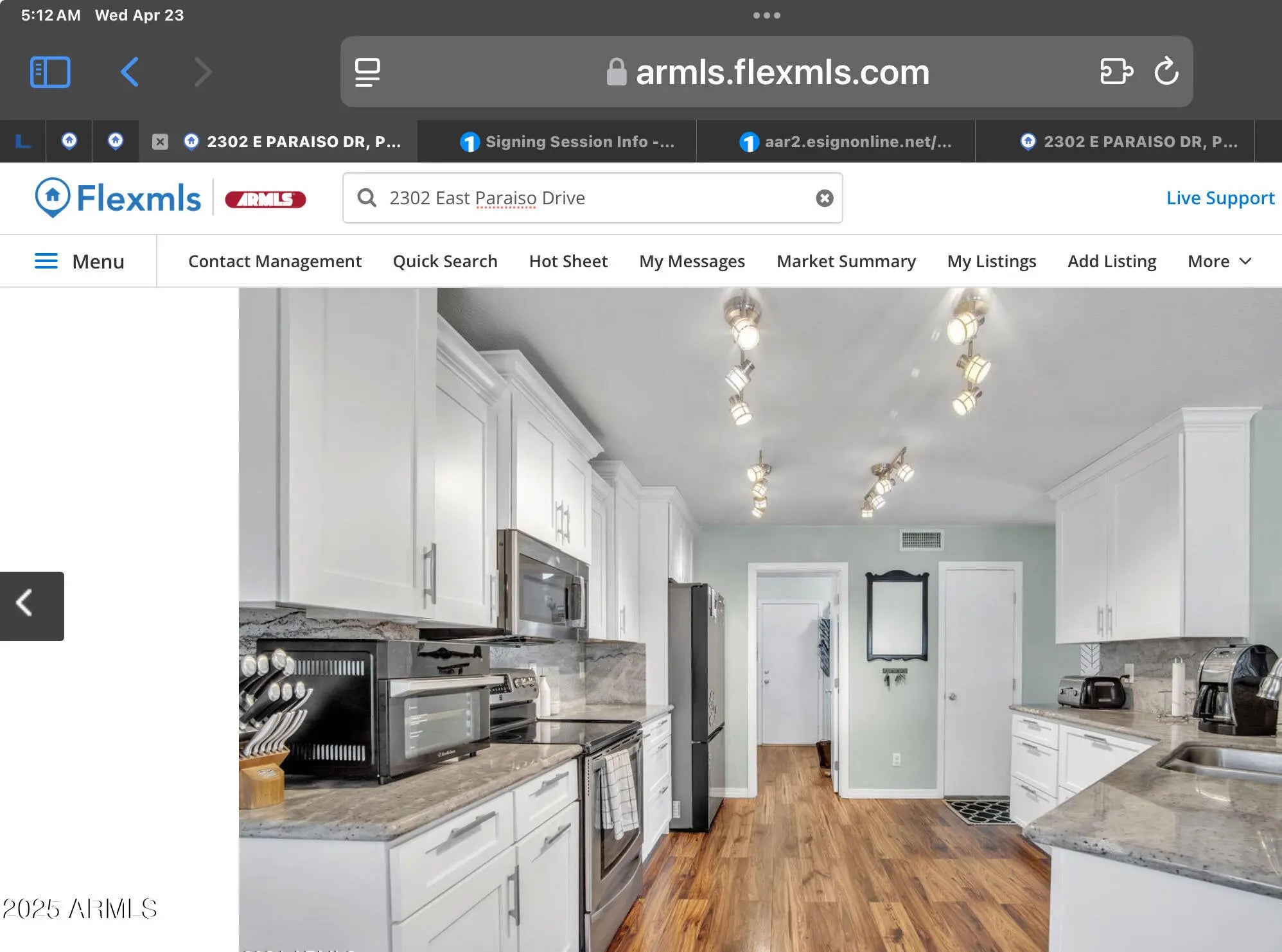Open the three-dot multitasking menu
The width and height of the screenshot is (1282, 952).
pyautogui.click(x=766, y=15)
